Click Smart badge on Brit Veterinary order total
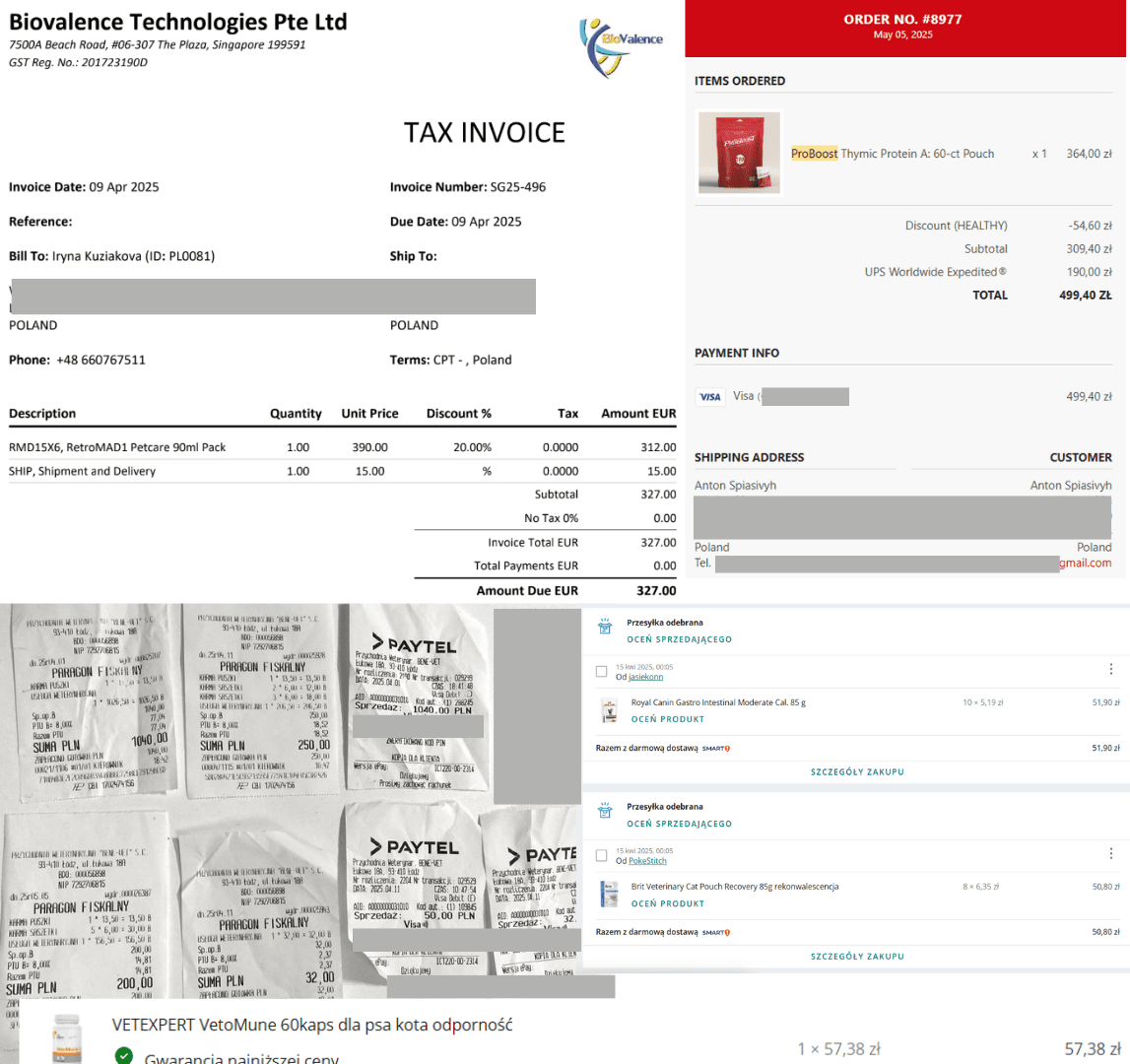The width and height of the screenshot is (1130, 1064). pyautogui.click(x=715, y=933)
